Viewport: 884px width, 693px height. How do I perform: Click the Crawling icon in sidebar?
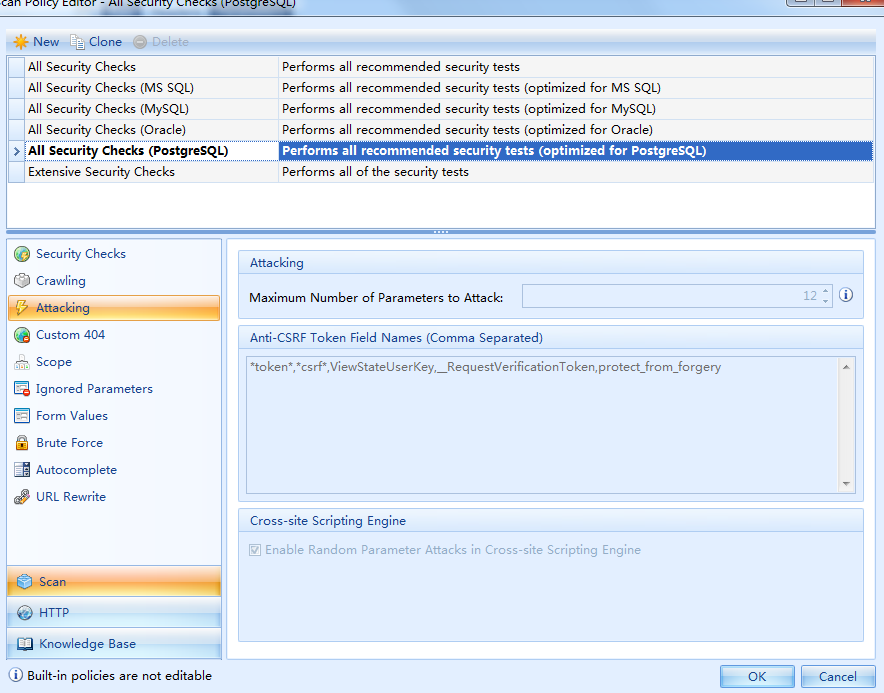[22, 281]
